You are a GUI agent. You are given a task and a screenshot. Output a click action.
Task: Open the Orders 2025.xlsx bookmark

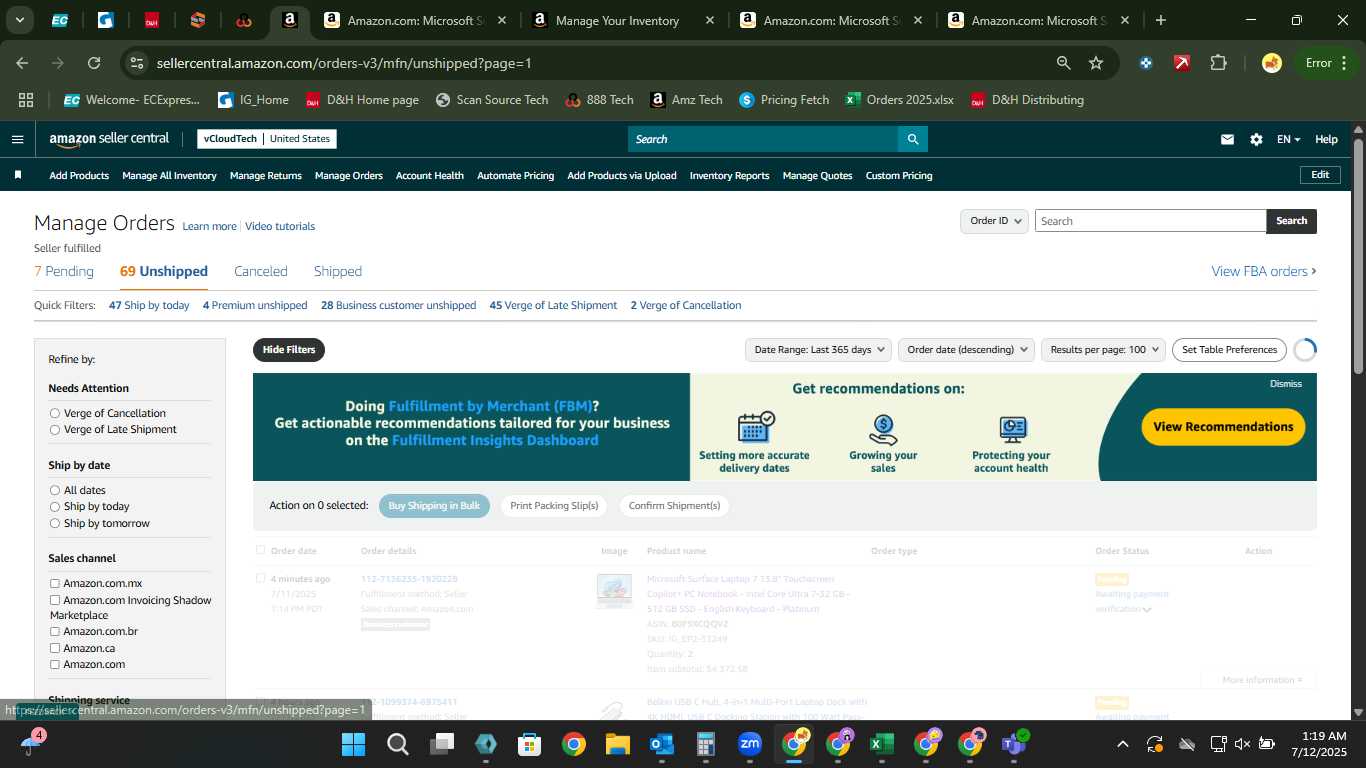click(x=898, y=100)
